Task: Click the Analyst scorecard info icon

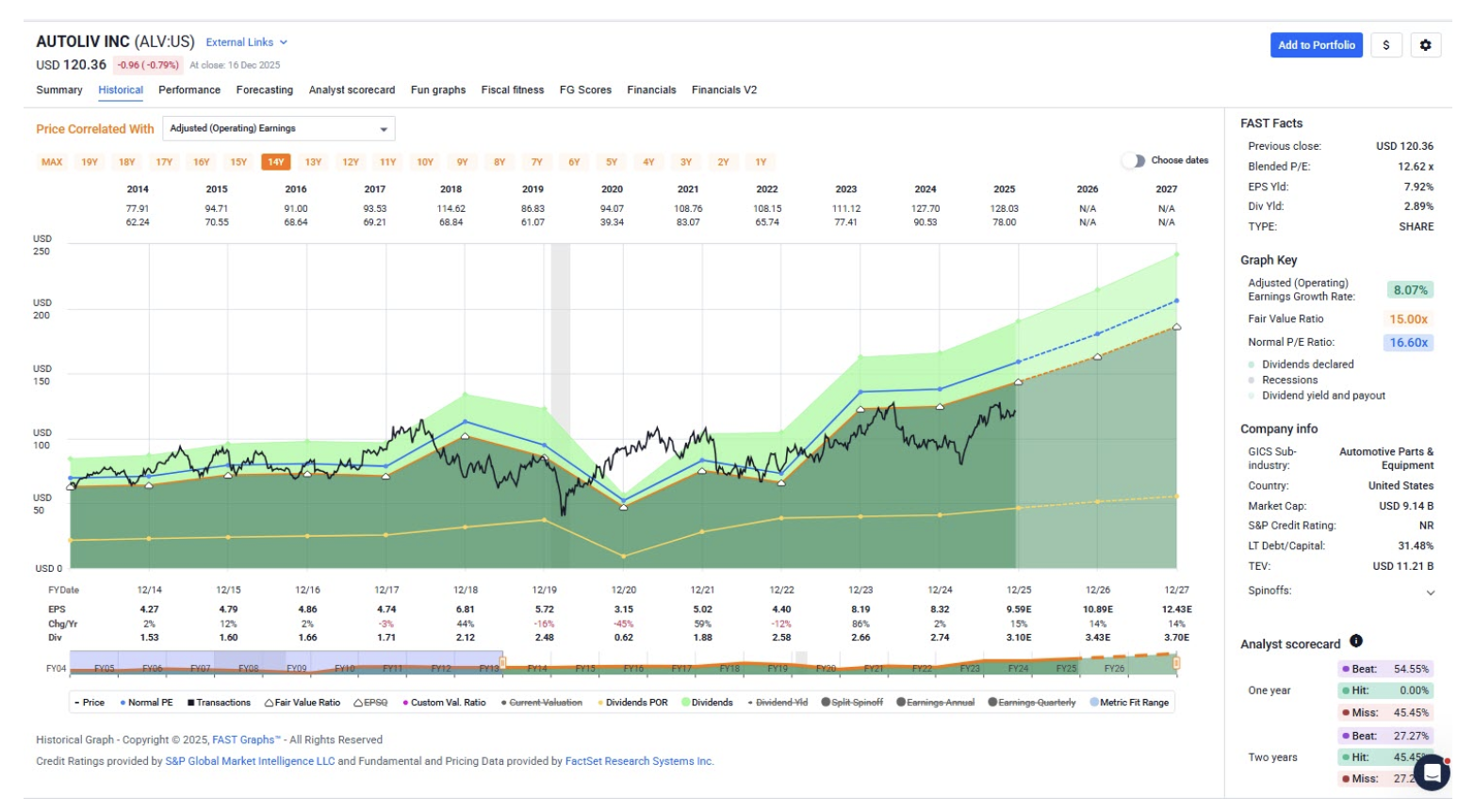Action: [x=1356, y=641]
